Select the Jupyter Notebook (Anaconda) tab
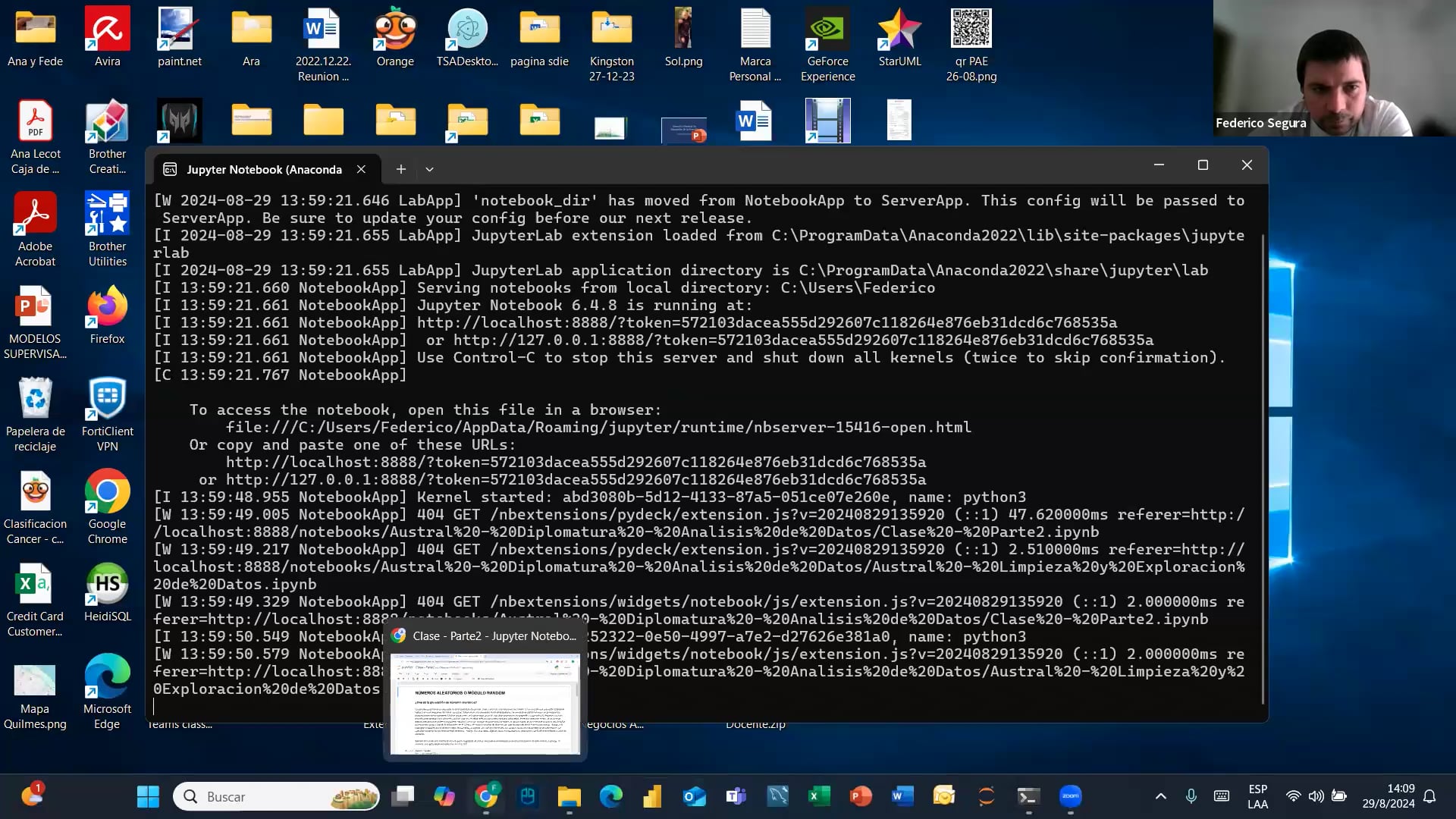The height and width of the screenshot is (819, 1456). click(263, 169)
